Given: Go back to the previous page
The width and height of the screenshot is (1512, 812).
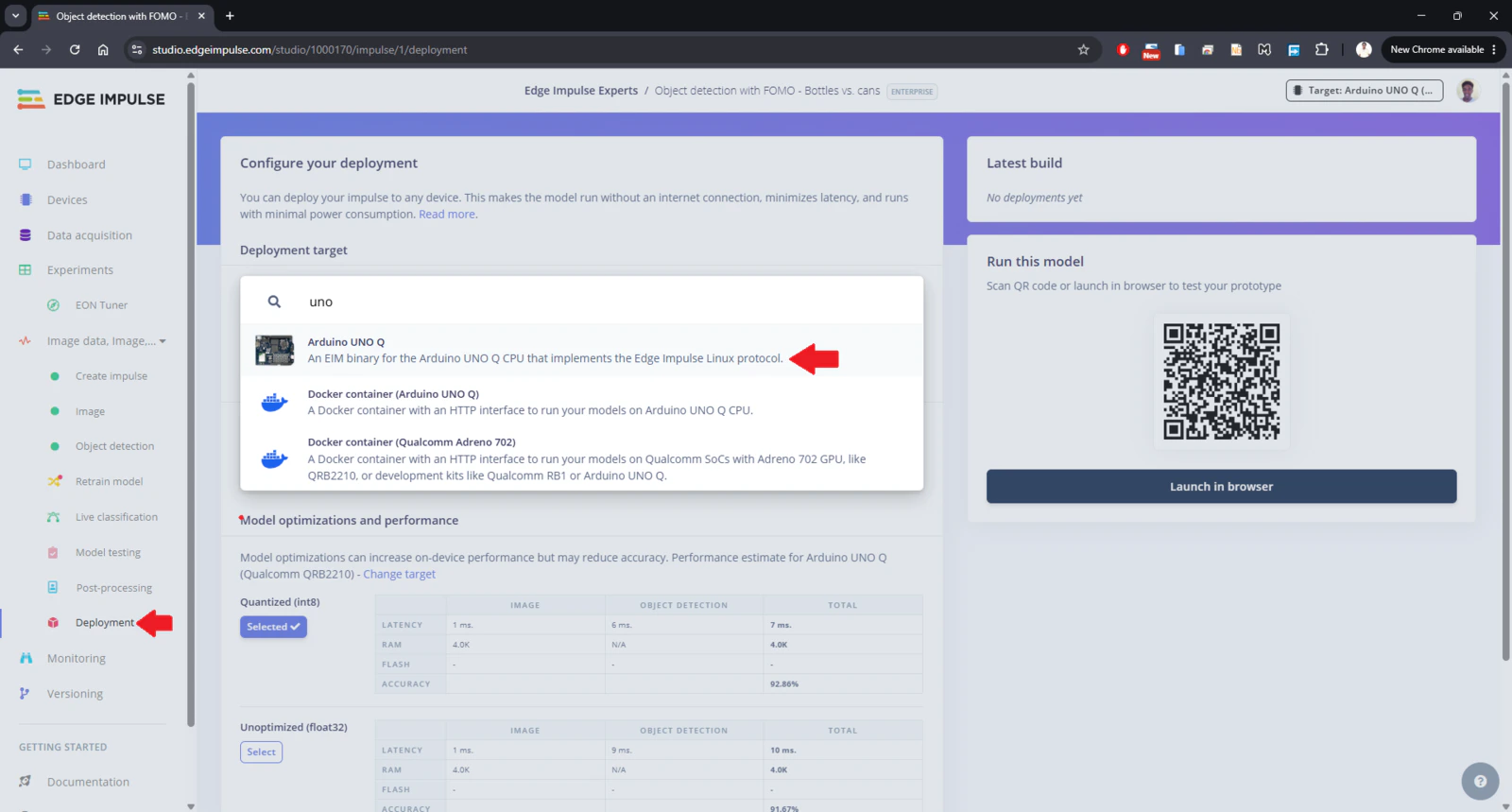Looking at the screenshot, I should point(18,49).
